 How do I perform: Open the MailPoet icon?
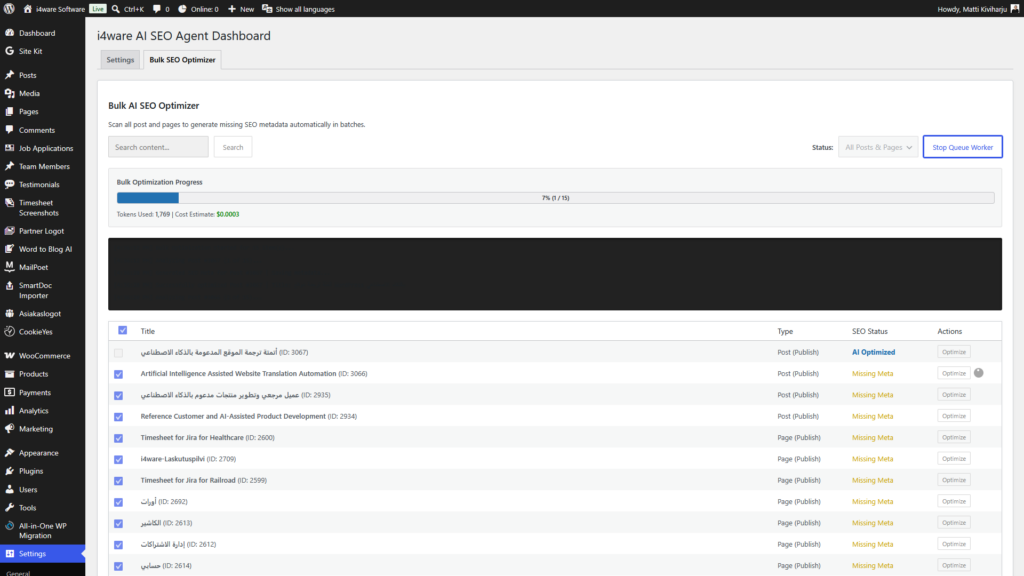(10, 266)
